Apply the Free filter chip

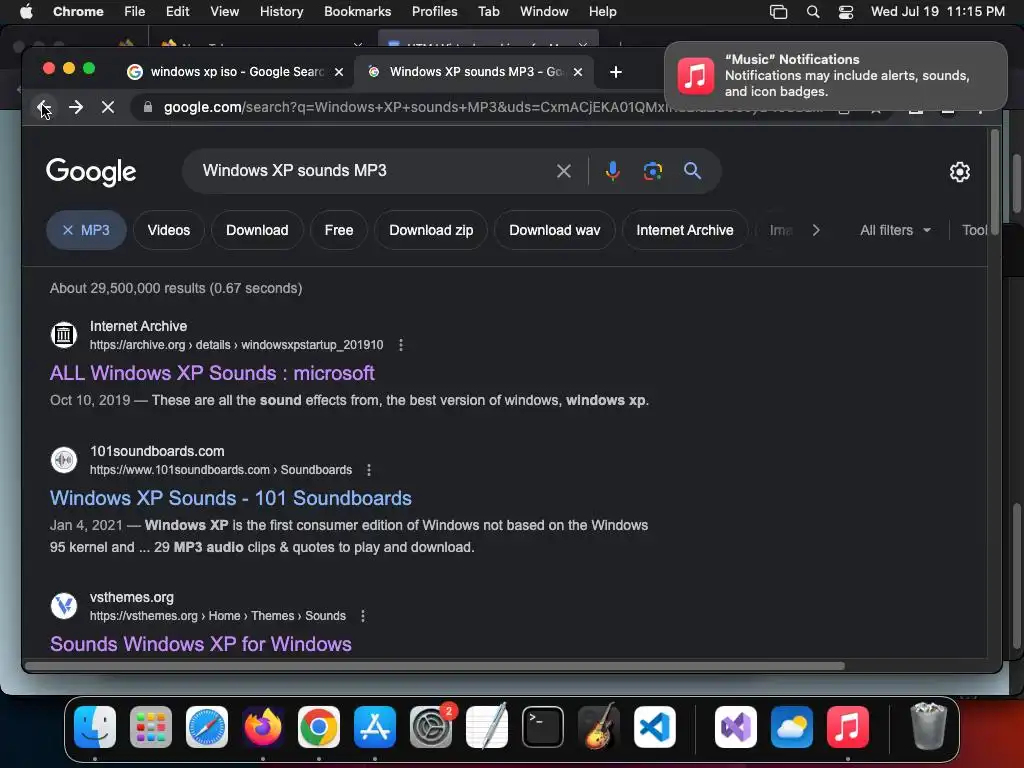click(339, 230)
